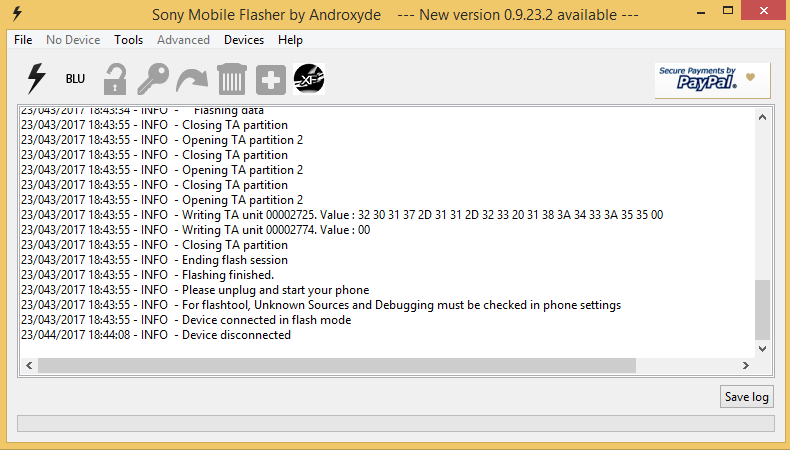This screenshot has height=450, width=790.
Task: Open the File menu
Action: 23,40
